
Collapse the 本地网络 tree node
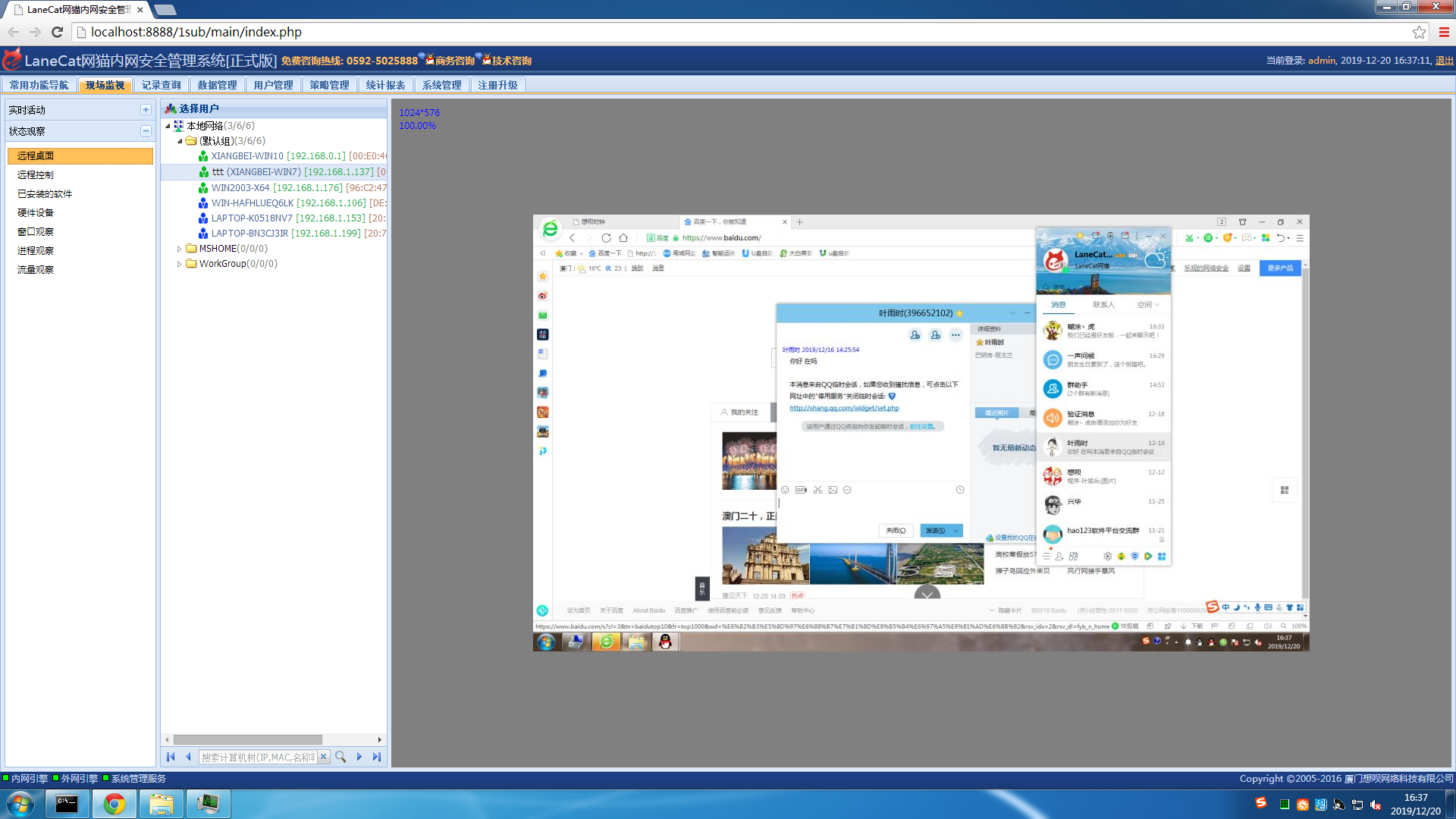[x=168, y=126]
